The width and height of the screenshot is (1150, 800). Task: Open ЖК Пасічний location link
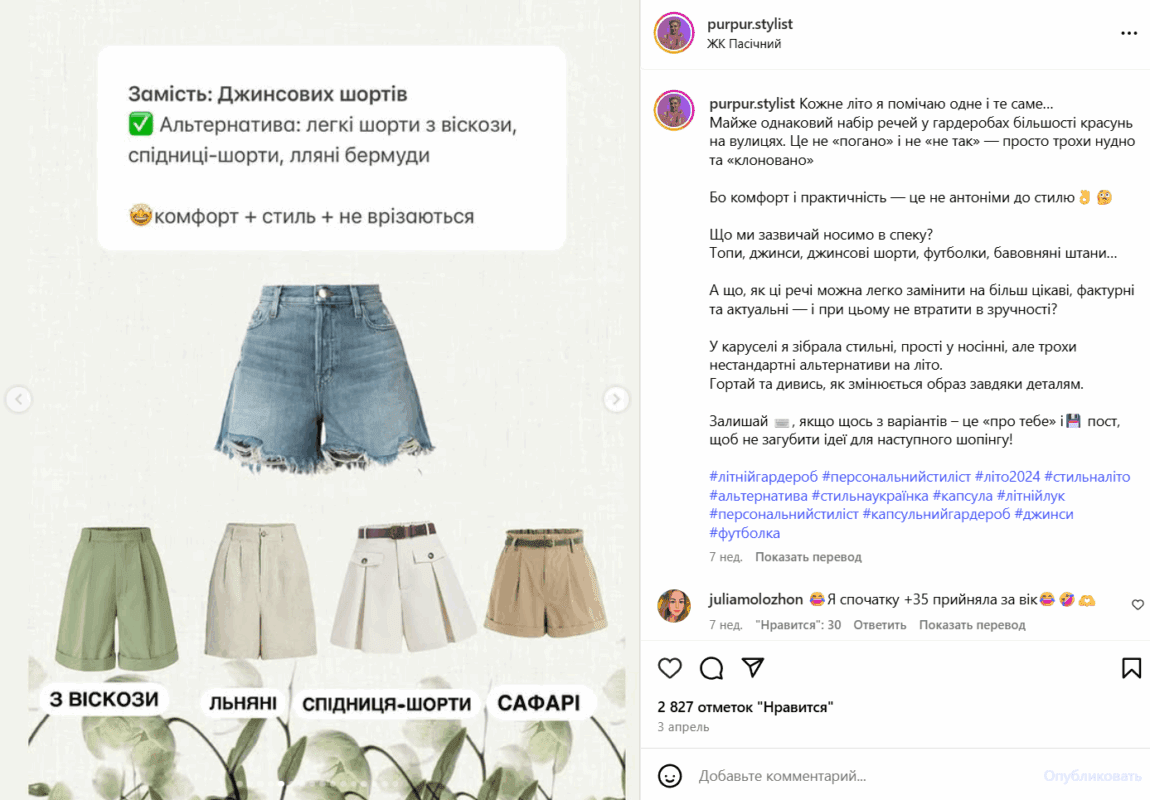pyautogui.click(x=744, y=44)
